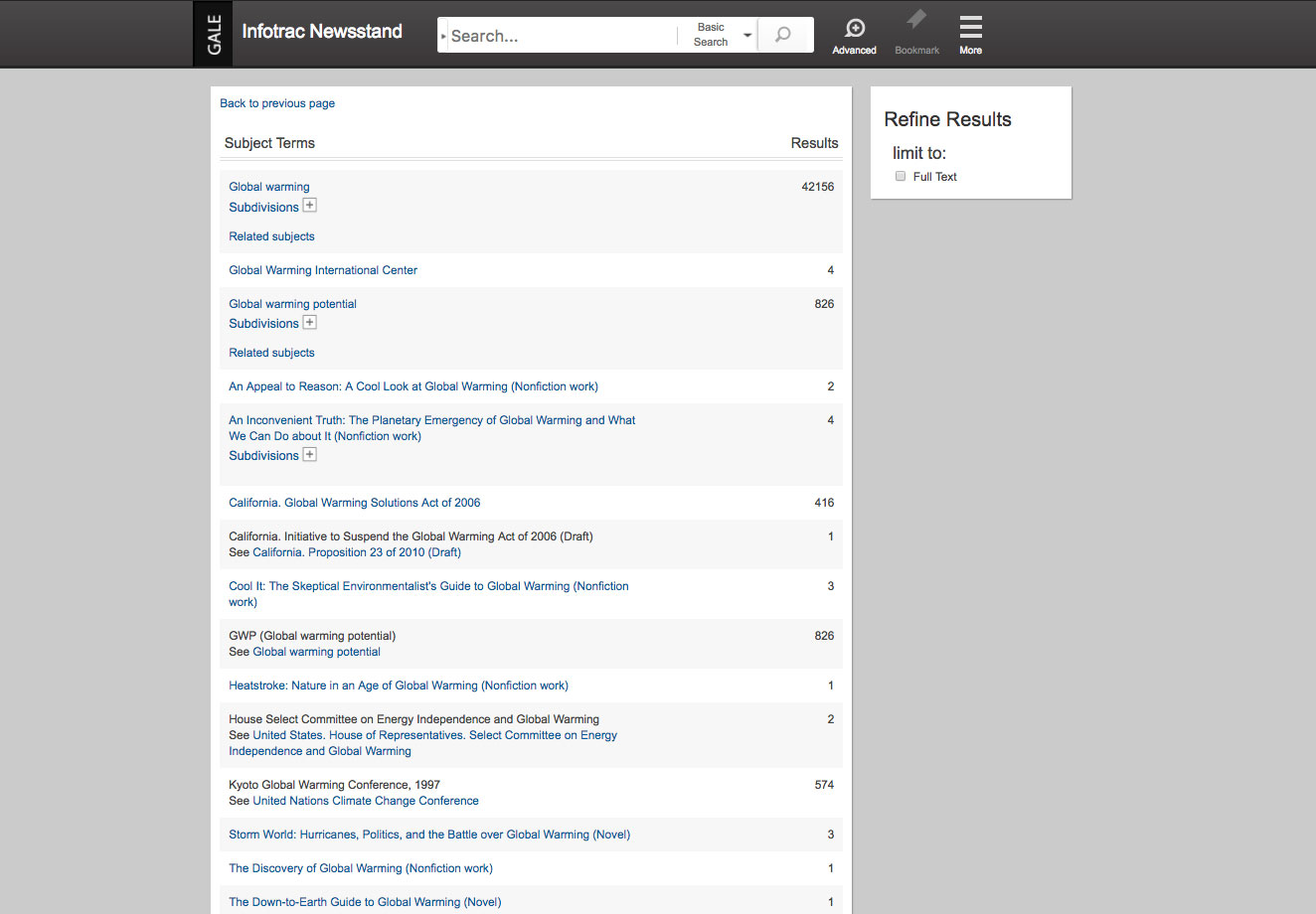The image size is (1316, 914).
Task: Go back to previous page link
Action: pyautogui.click(x=277, y=103)
